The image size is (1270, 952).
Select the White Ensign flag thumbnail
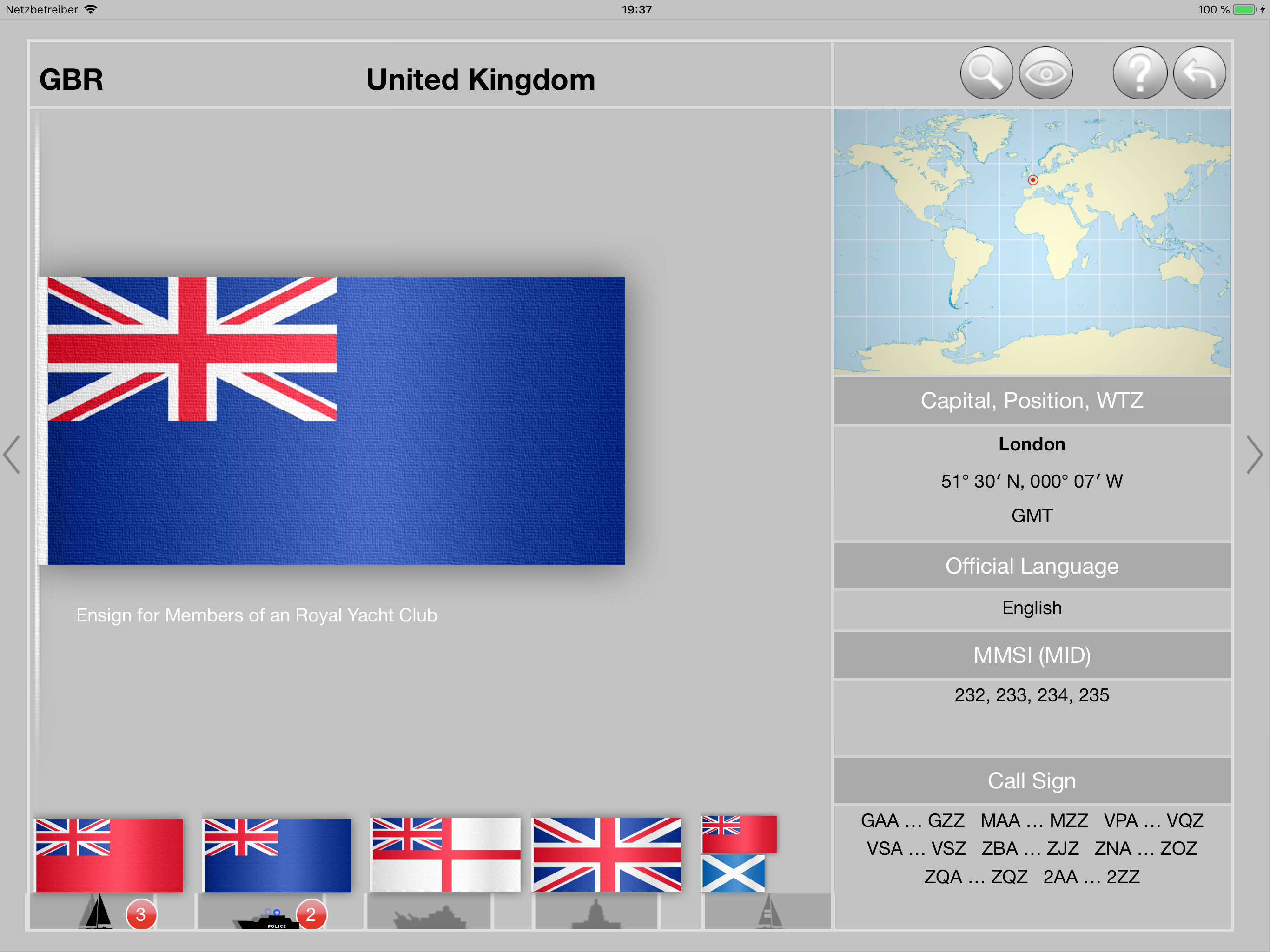445,854
